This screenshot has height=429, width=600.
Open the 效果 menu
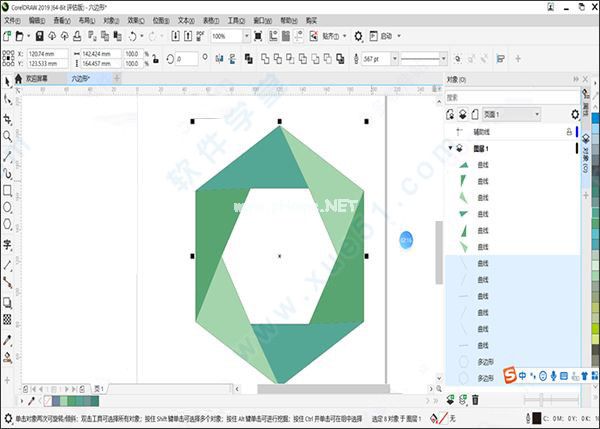point(132,20)
